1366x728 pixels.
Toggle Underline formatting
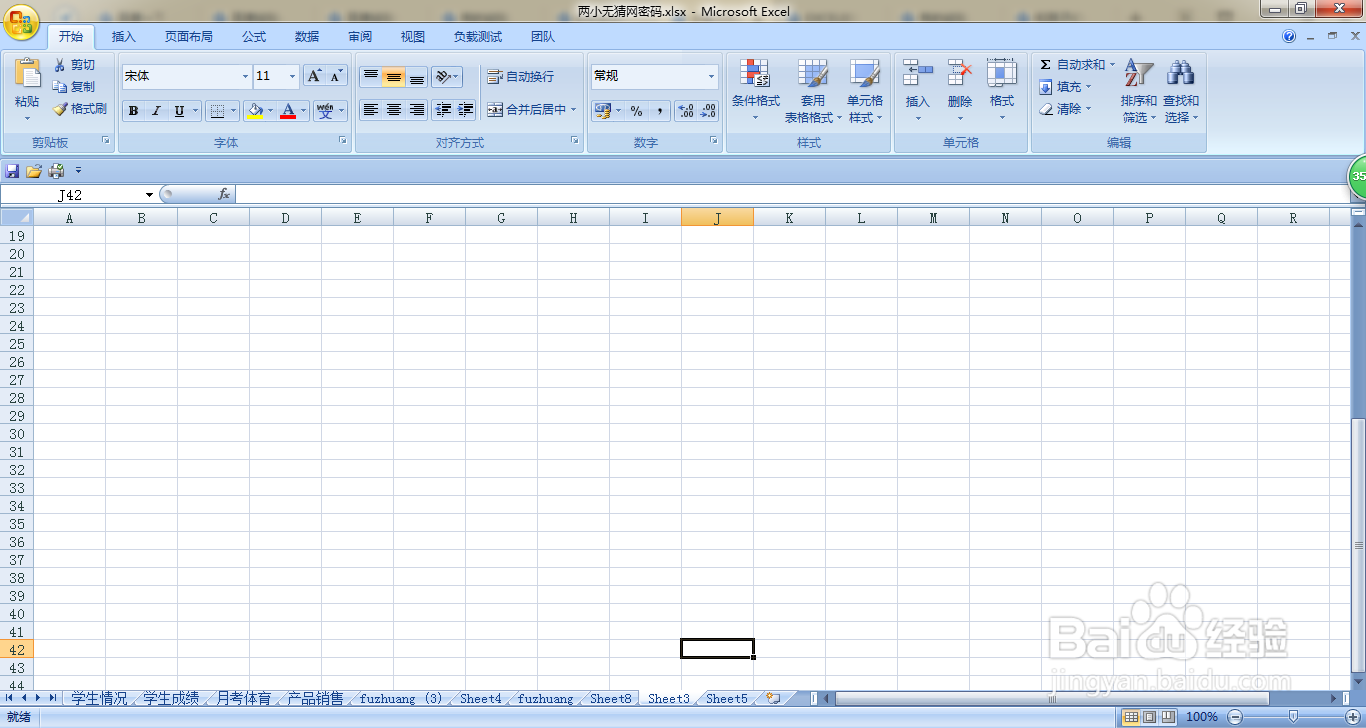pyautogui.click(x=179, y=111)
